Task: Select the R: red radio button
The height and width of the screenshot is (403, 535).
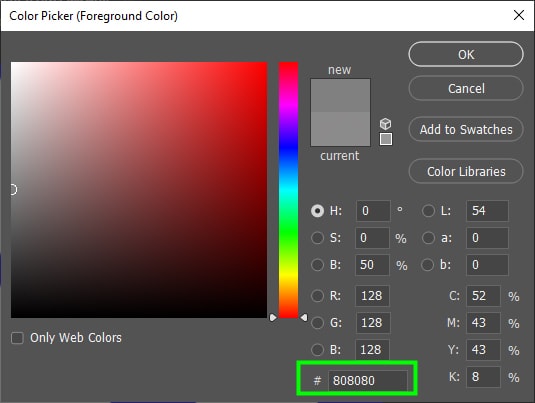Action: click(317, 296)
